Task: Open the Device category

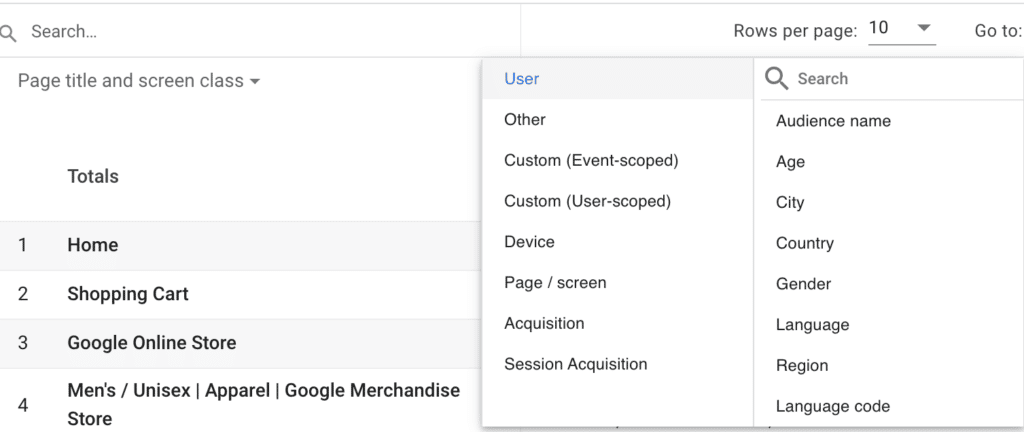Action: coord(529,242)
